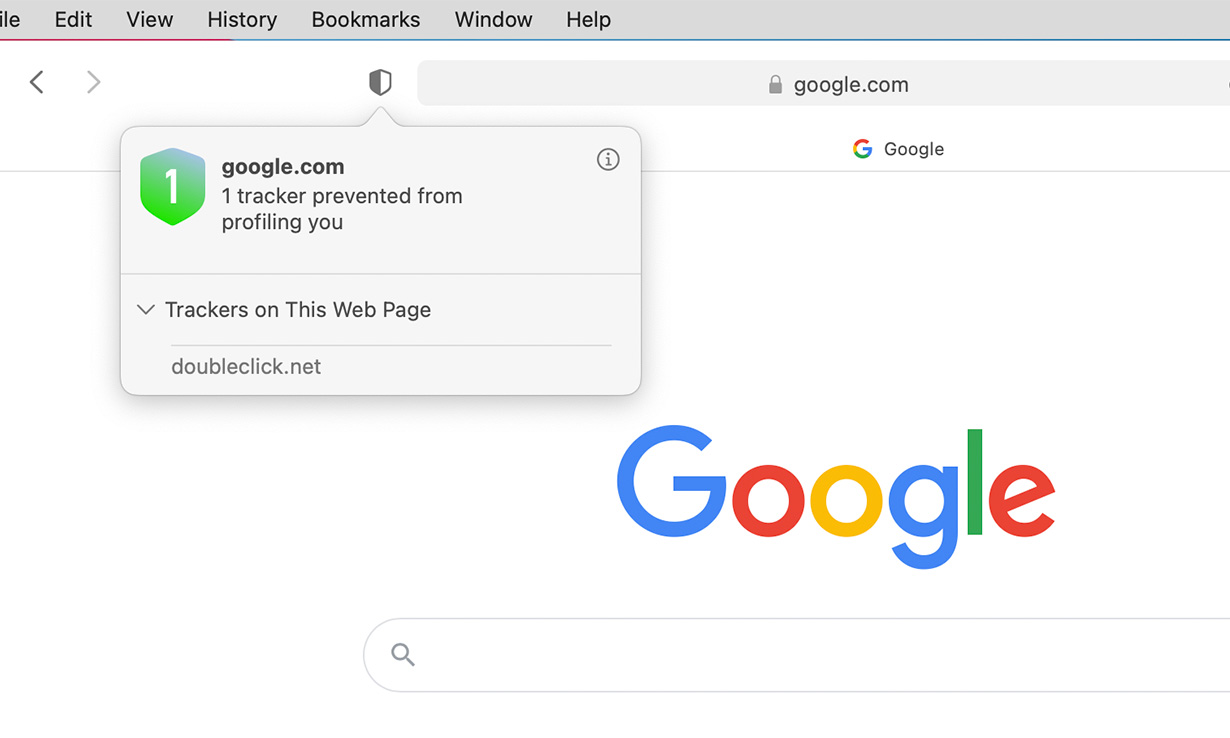
Task: Open the View menu
Action: tap(150, 20)
